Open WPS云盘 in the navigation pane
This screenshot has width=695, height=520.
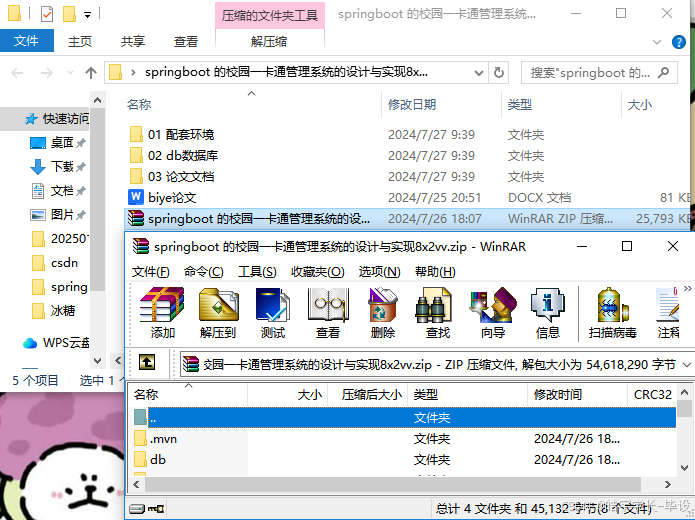click(x=56, y=343)
